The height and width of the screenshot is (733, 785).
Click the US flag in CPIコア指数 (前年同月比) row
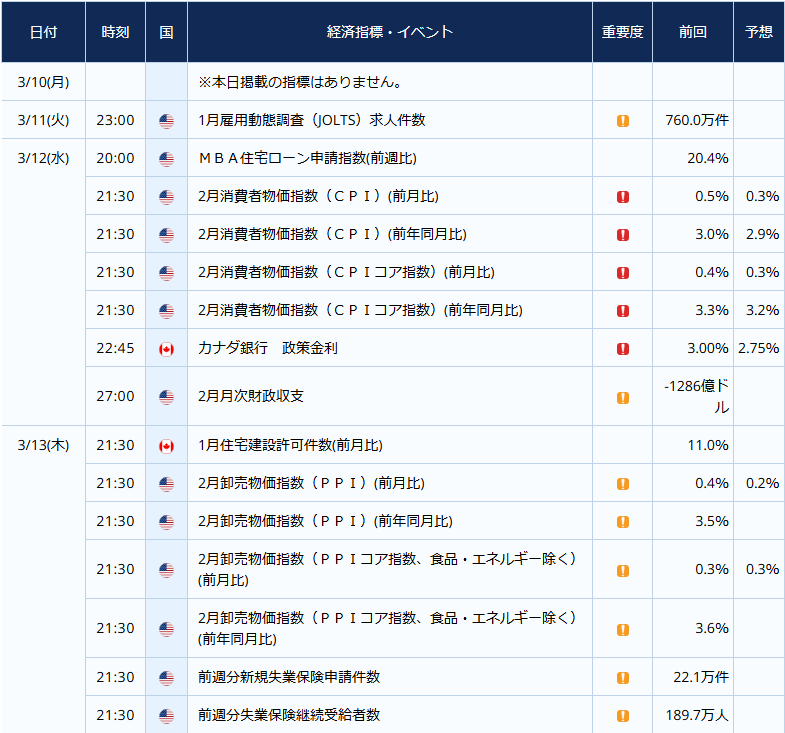coord(166,311)
